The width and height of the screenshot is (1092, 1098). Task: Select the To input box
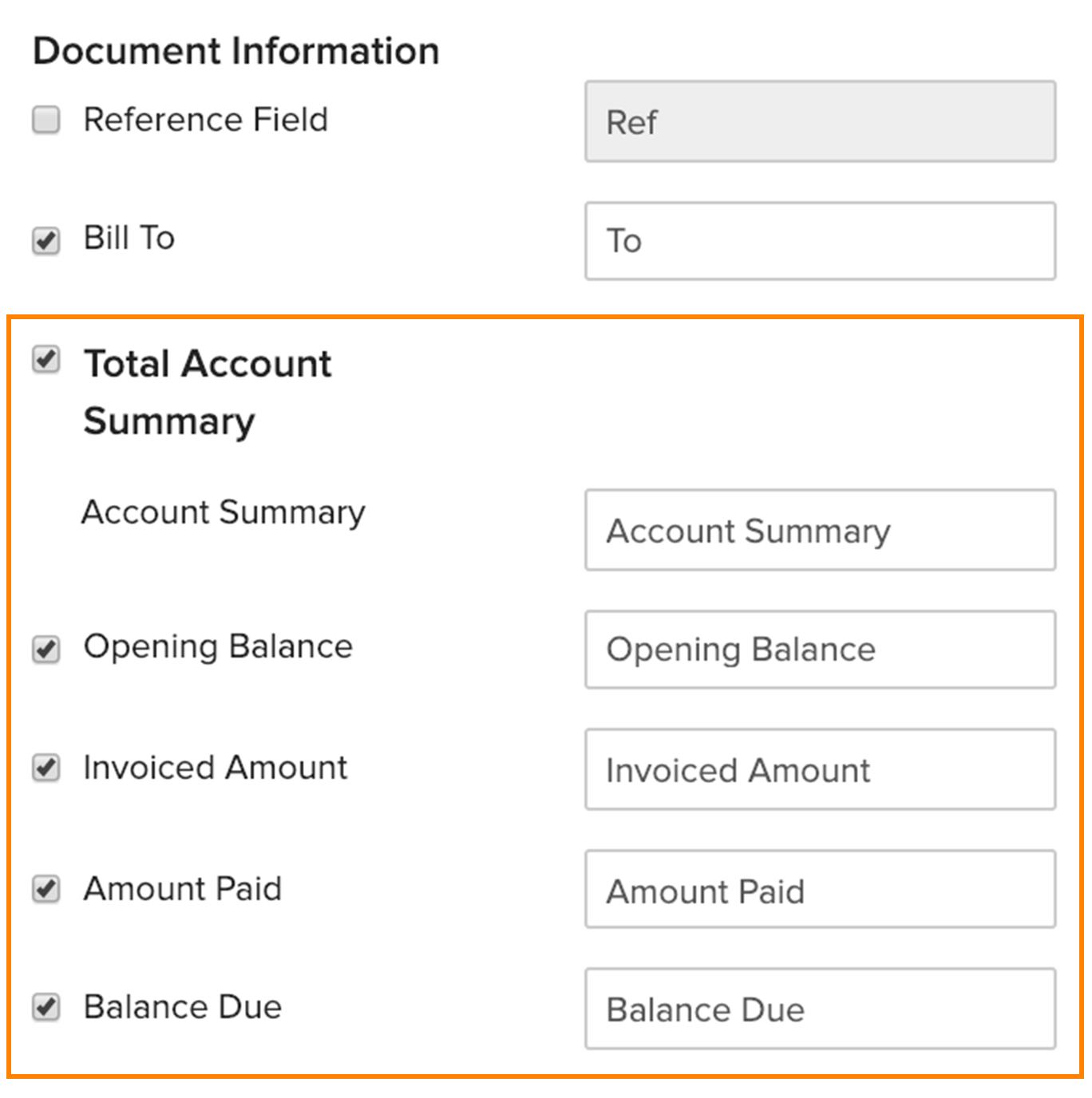click(x=820, y=239)
